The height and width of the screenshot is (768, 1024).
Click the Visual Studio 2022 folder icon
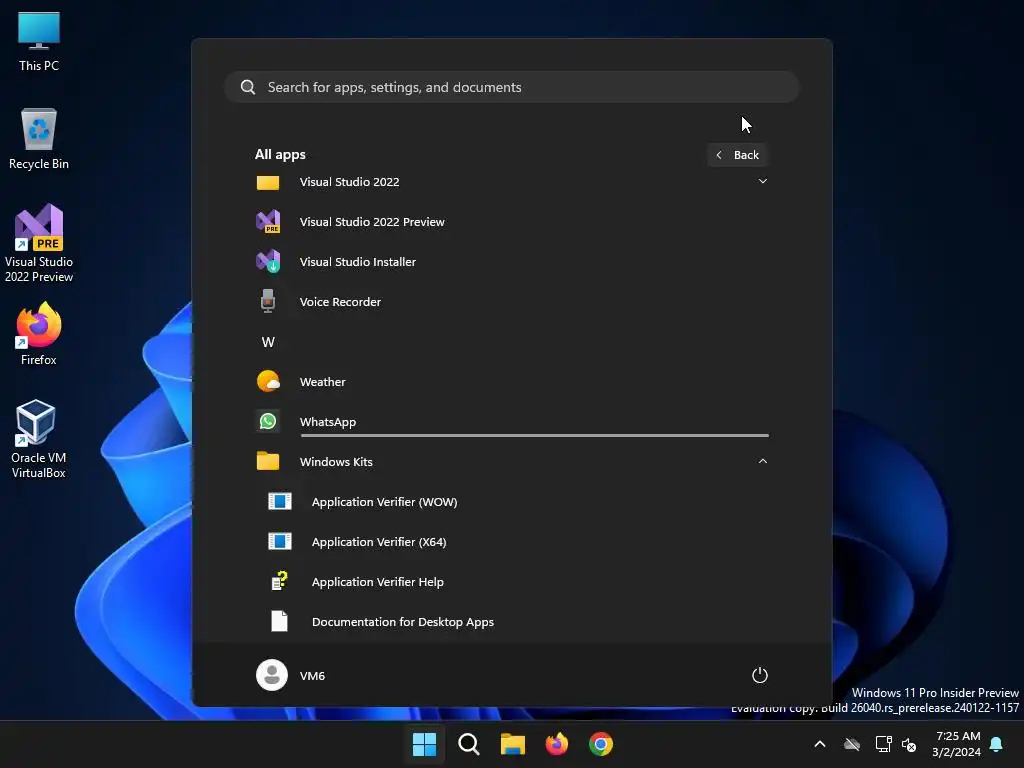(x=268, y=182)
